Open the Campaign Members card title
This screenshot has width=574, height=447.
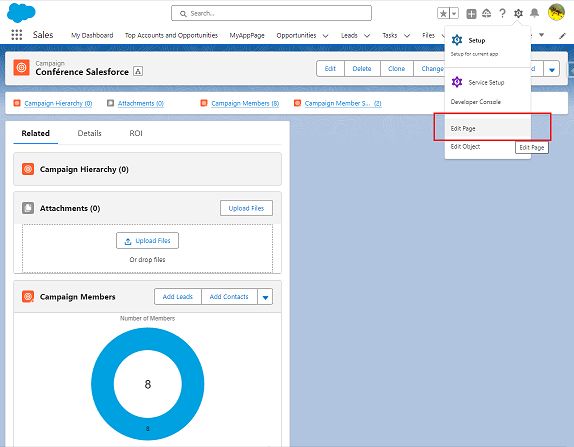tap(78, 297)
